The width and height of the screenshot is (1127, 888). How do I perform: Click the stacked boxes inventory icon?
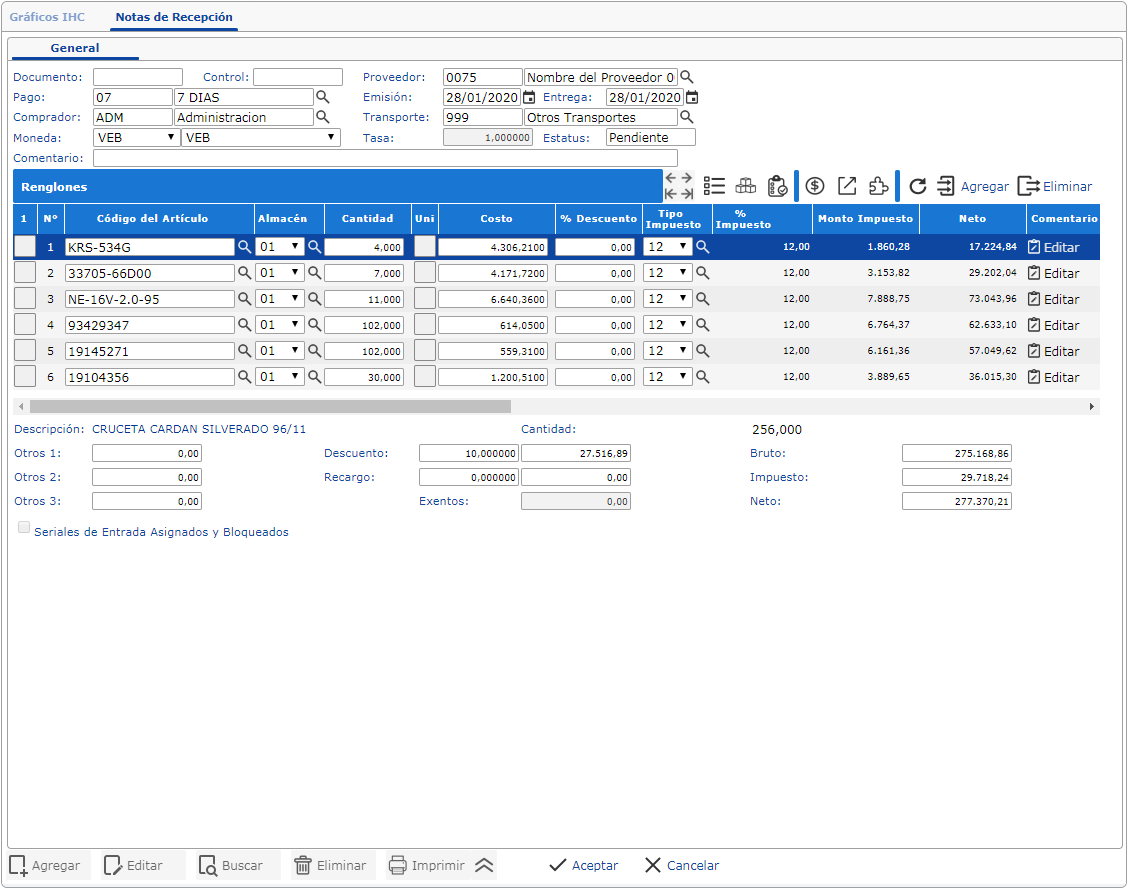(745, 186)
